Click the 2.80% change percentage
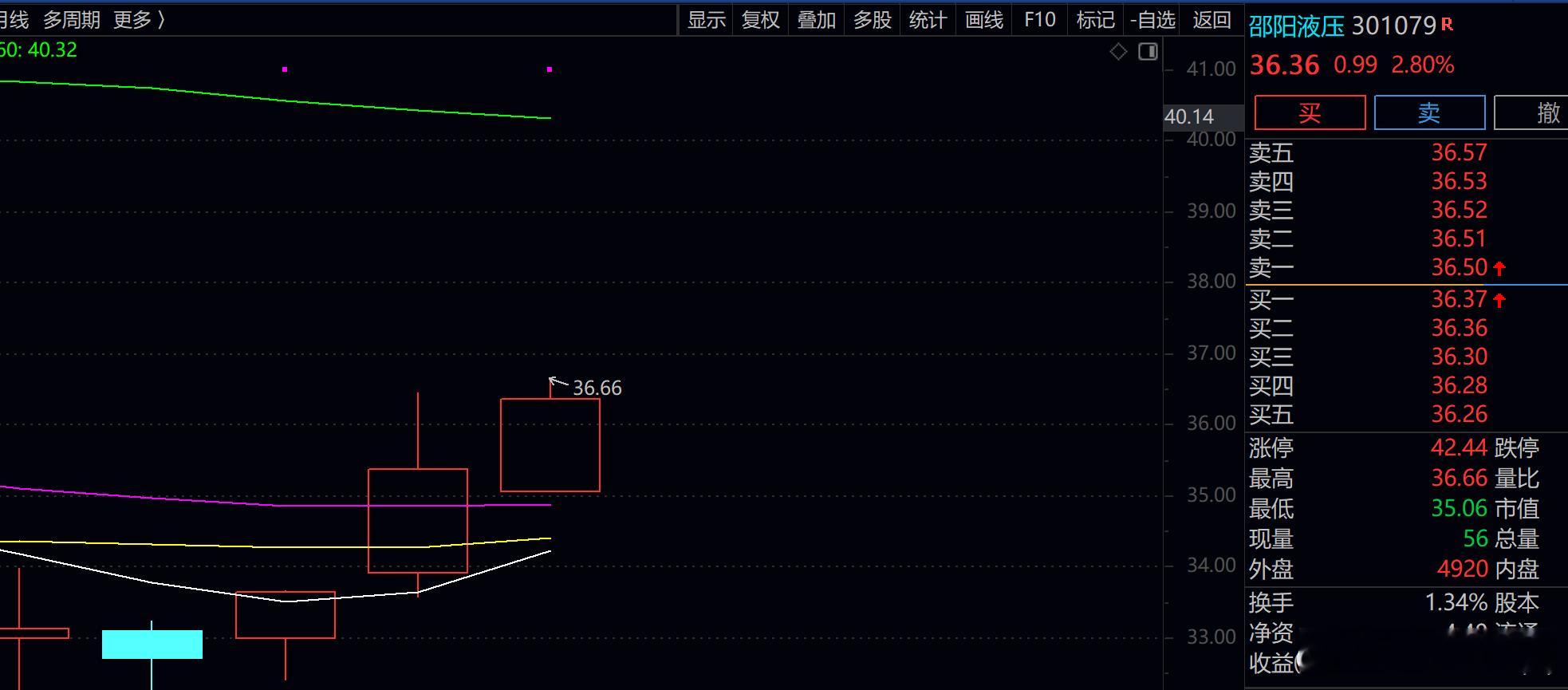Image resolution: width=1568 pixels, height=690 pixels. (1423, 65)
